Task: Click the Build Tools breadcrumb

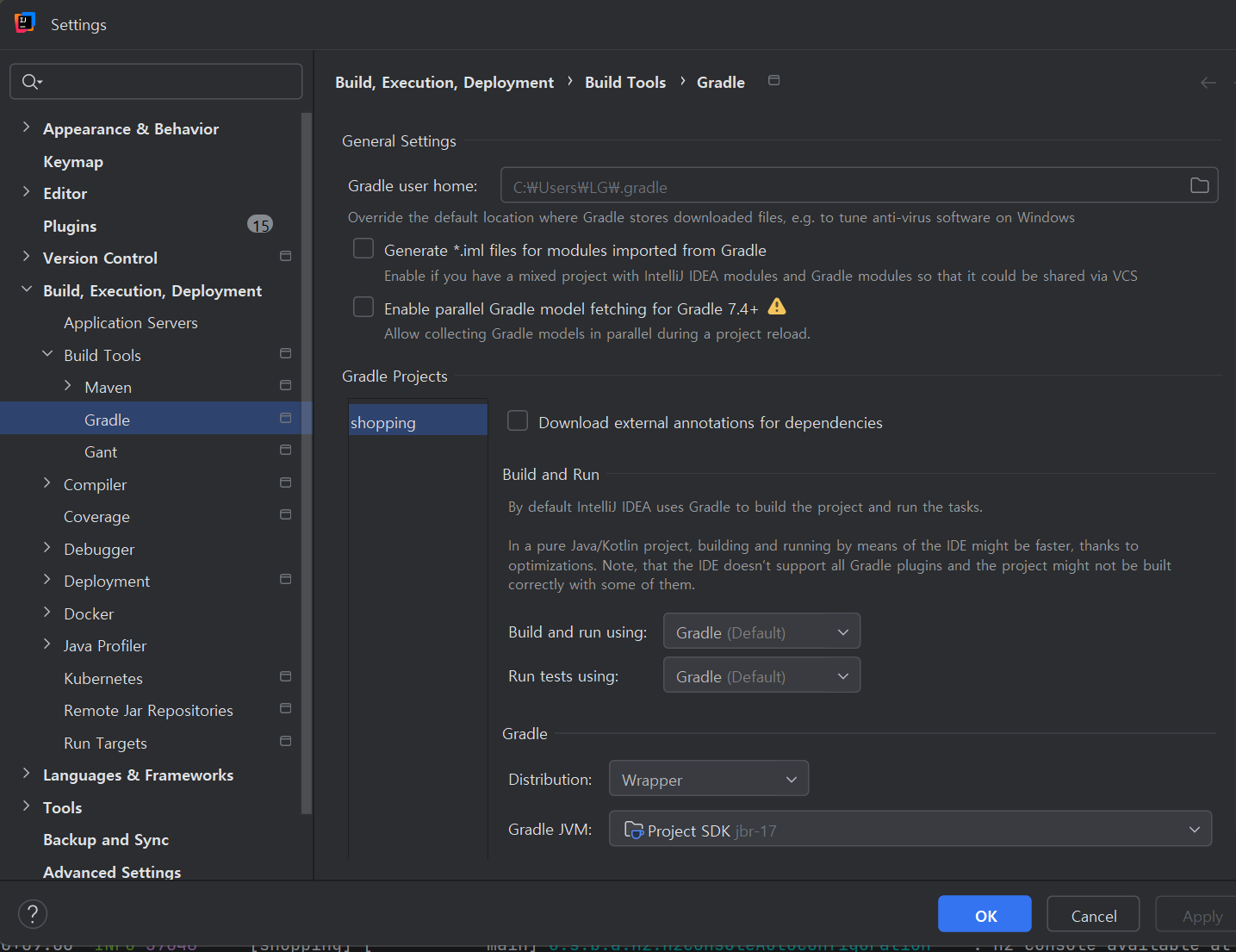Action: [x=625, y=82]
